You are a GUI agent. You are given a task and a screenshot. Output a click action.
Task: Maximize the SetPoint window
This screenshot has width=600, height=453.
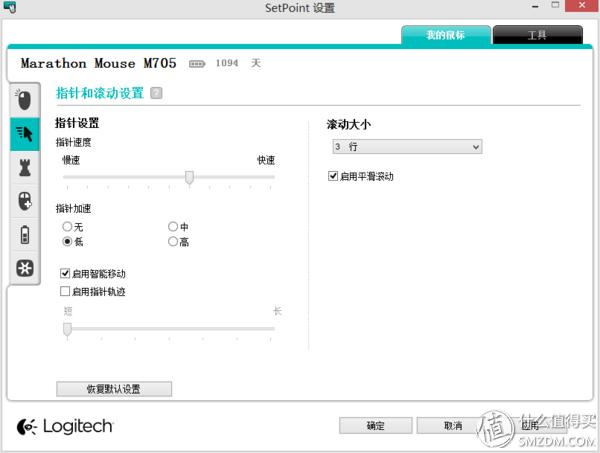555,5
